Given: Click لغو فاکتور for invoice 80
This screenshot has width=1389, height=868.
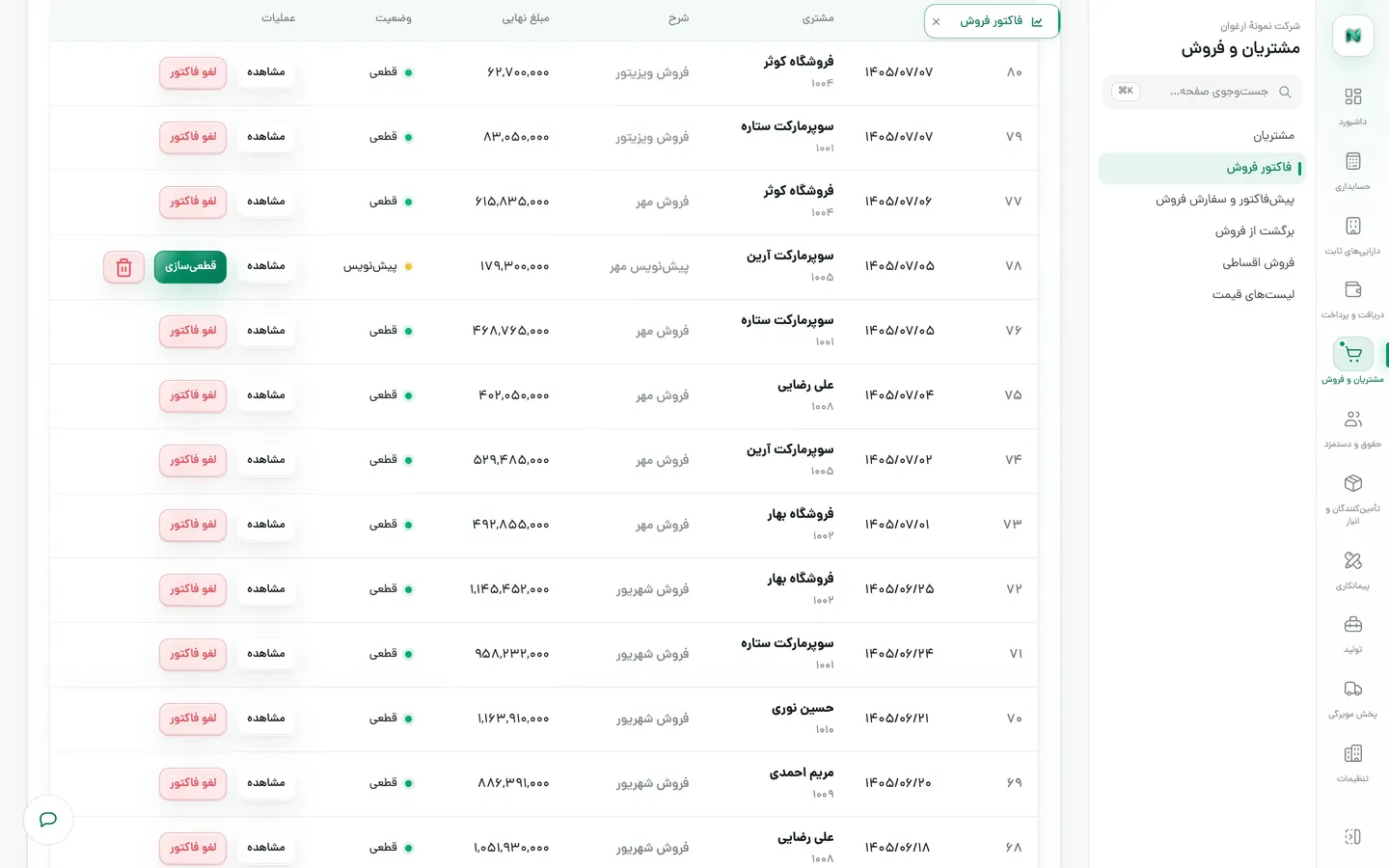Looking at the screenshot, I should [193, 73].
